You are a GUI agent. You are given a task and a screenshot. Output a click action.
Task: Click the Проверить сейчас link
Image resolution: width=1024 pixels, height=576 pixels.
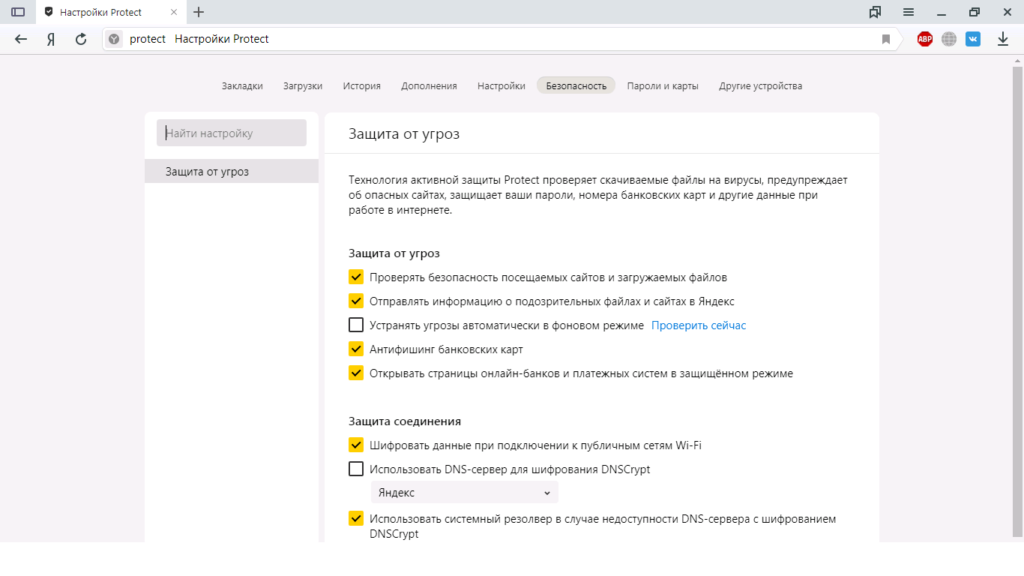click(x=698, y=325)
